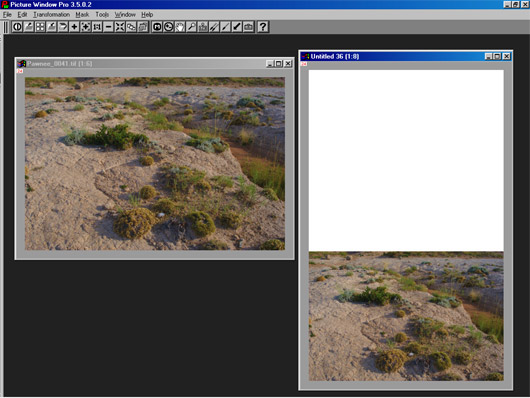The width and height of the screenshot is (530, 398).
Task: Click the minus zoom-out toolbar icon
Action: coord(109,27)
